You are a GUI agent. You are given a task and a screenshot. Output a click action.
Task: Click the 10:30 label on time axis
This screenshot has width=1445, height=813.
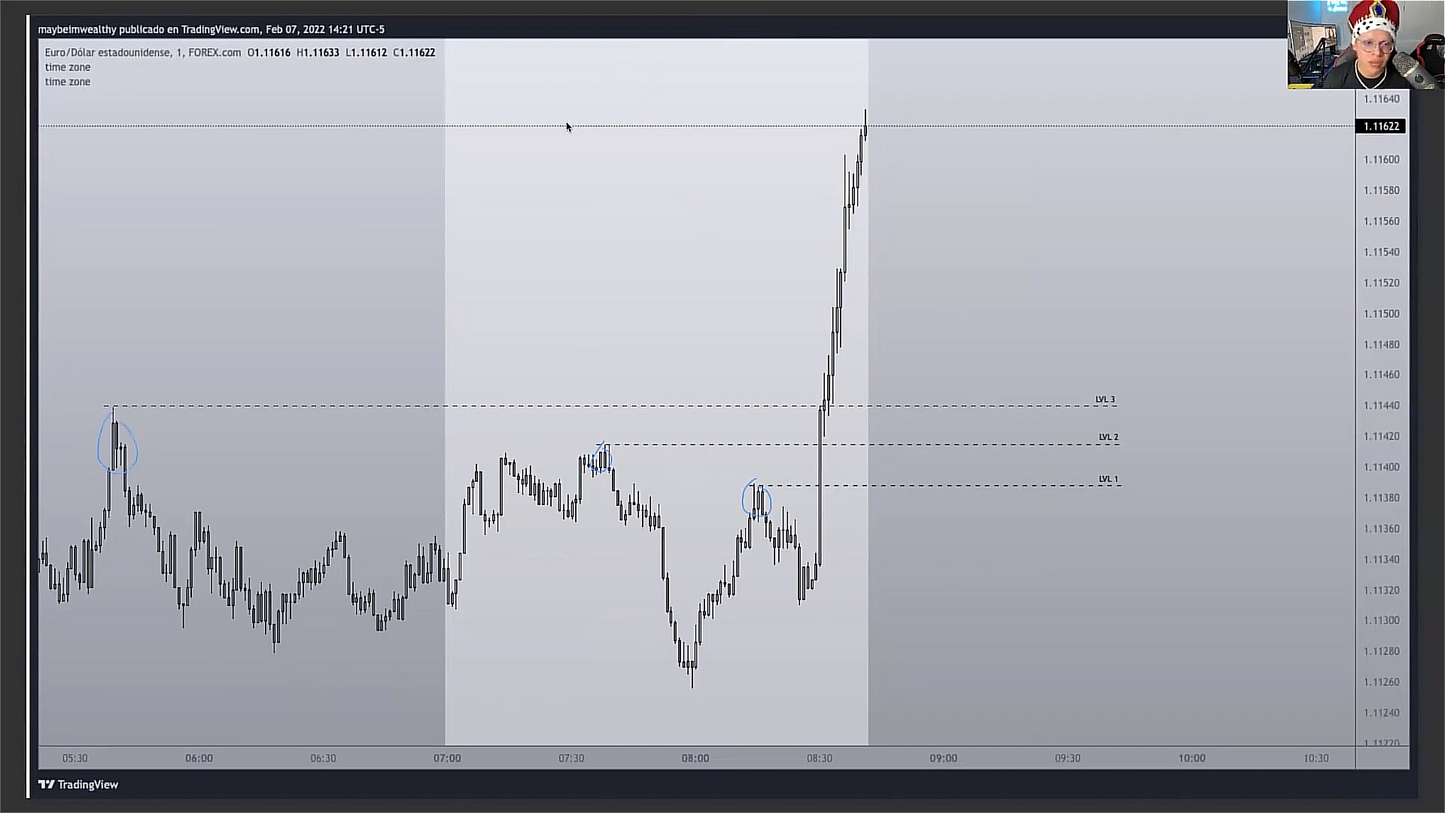[1316, 758]
